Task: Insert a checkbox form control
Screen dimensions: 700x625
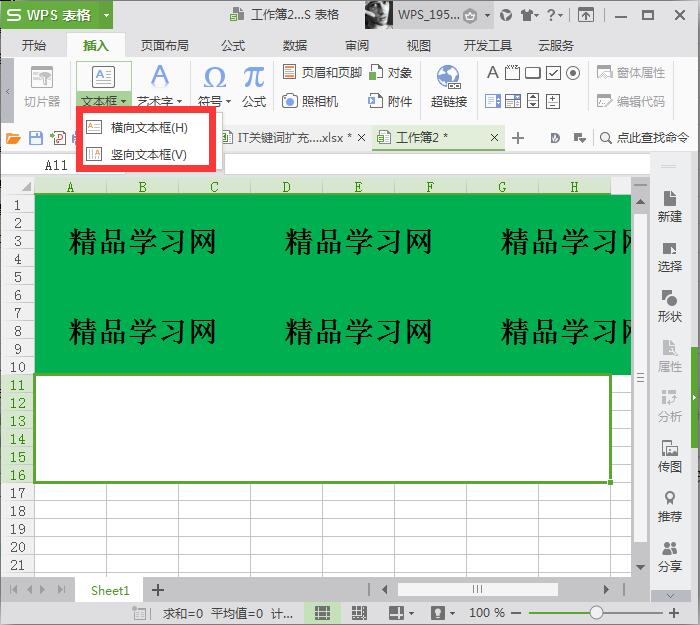Action: [x=553, y=72]
